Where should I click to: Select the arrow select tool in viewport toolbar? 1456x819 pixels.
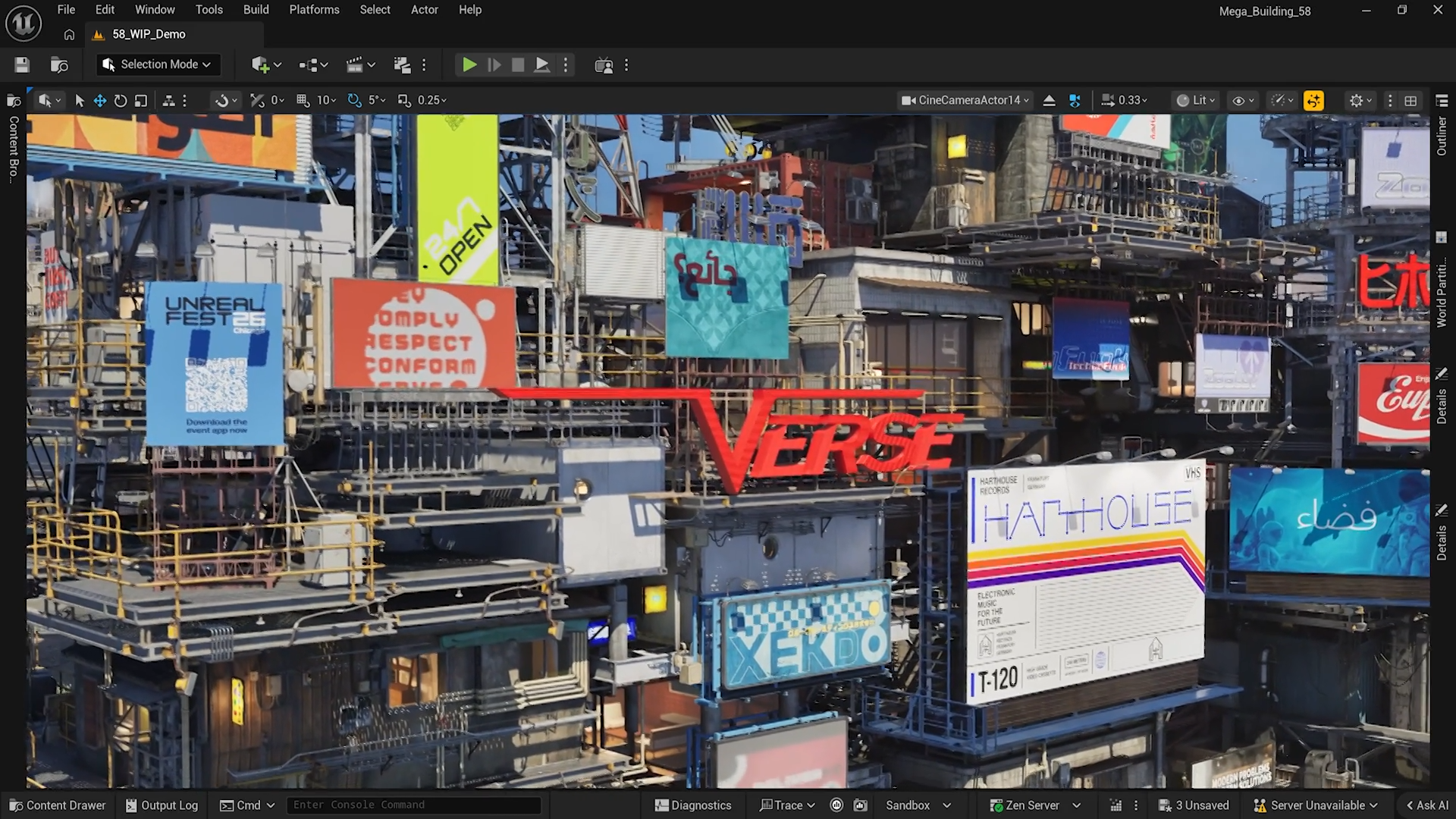click(80, 100)
